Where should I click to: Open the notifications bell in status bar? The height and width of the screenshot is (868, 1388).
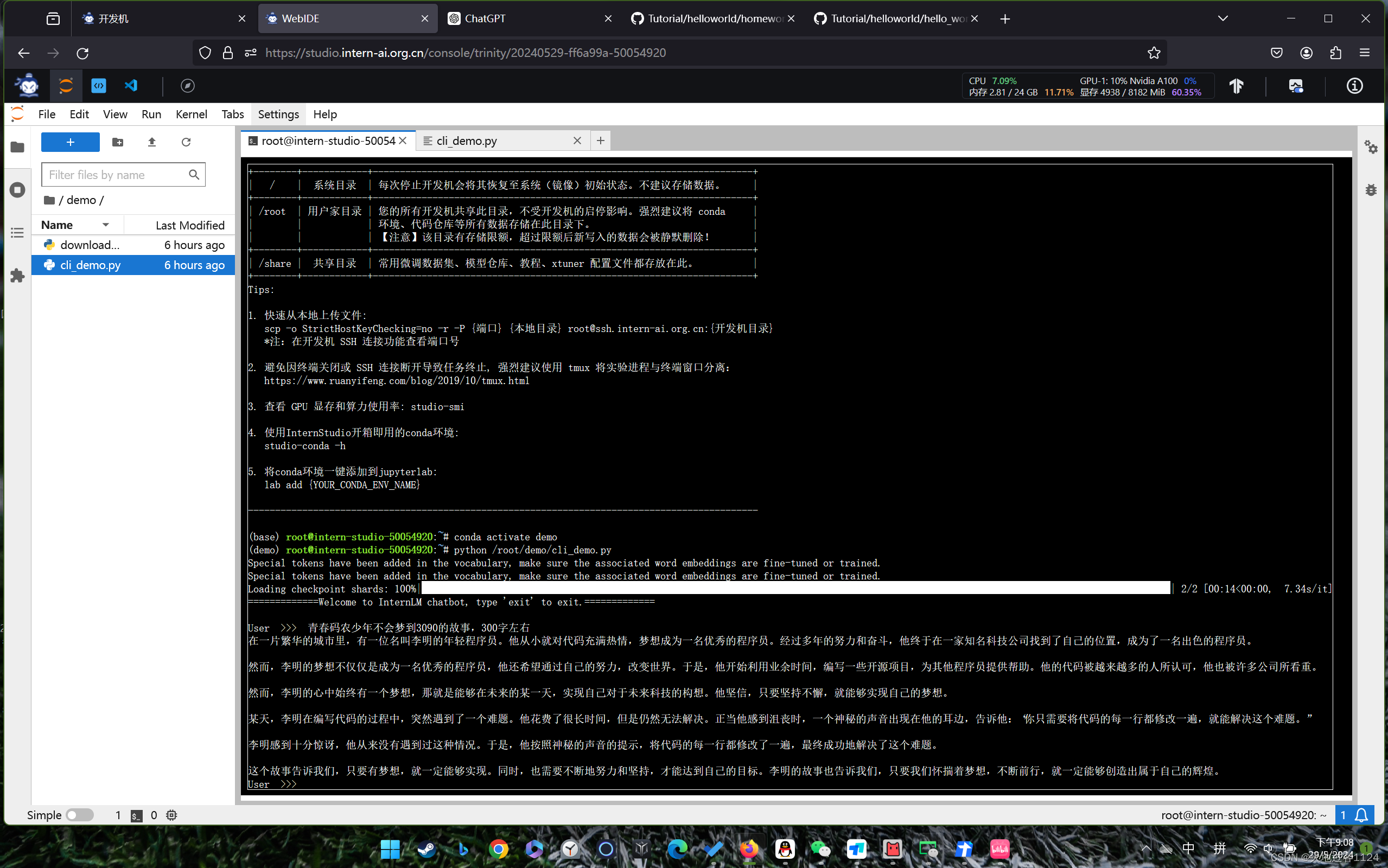[x=1361, y=815]
